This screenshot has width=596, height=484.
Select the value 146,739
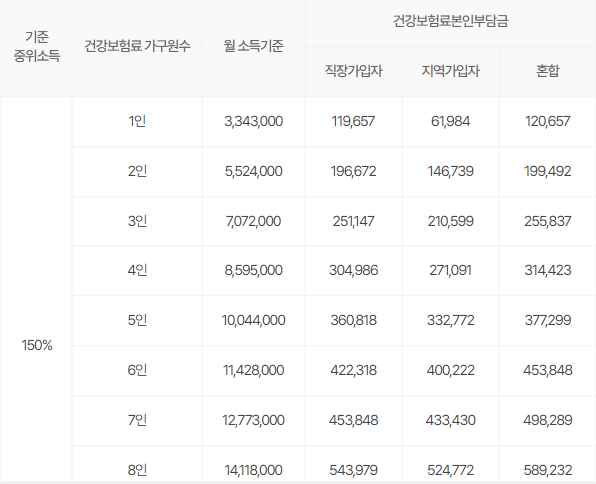(x=450, y=171)
